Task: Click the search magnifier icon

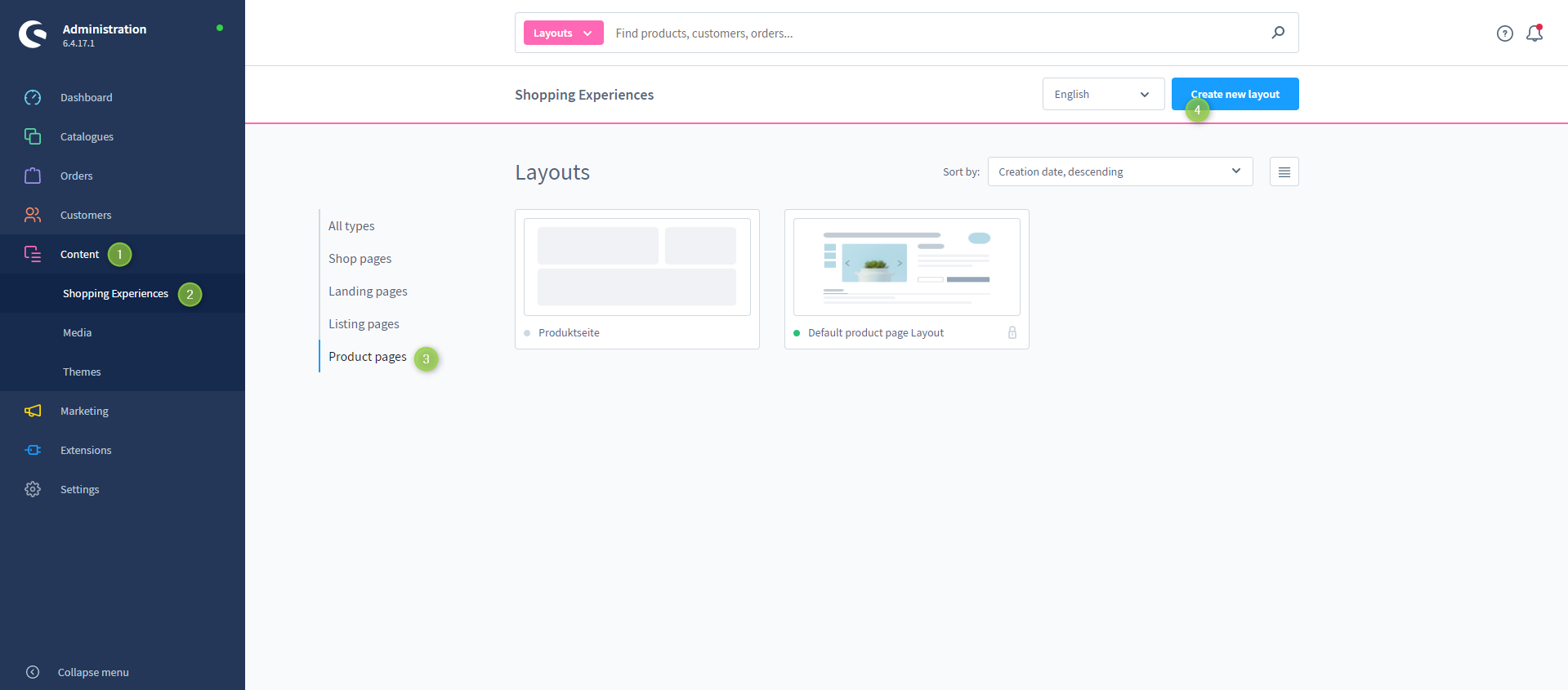Action: [1278, 33]
